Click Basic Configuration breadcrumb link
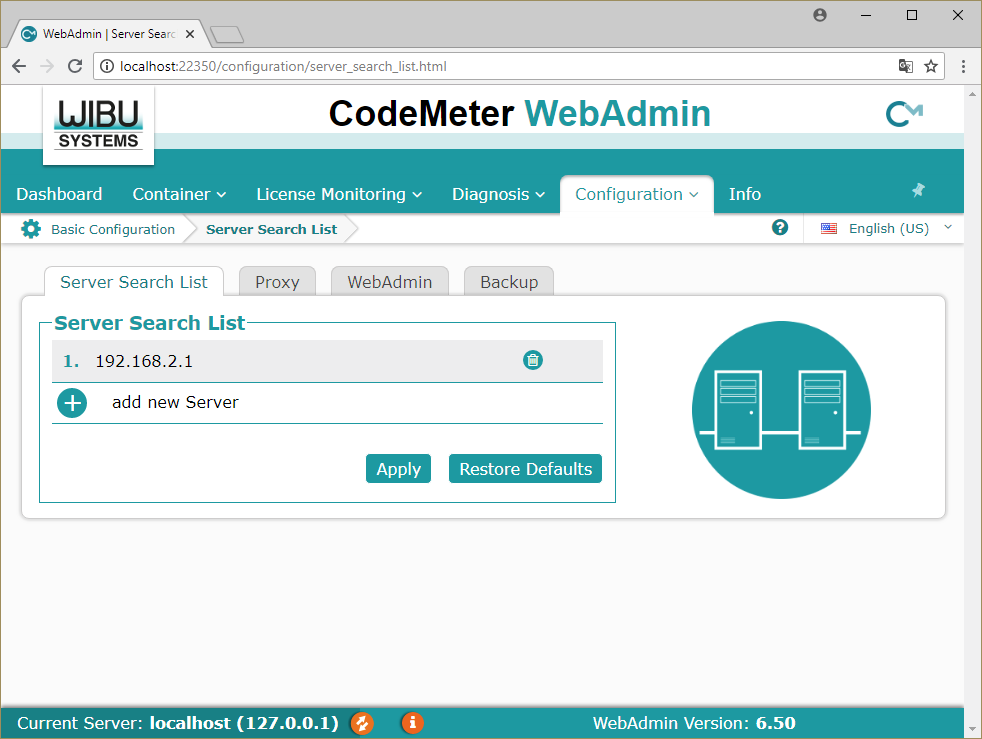 pos(113,229)
